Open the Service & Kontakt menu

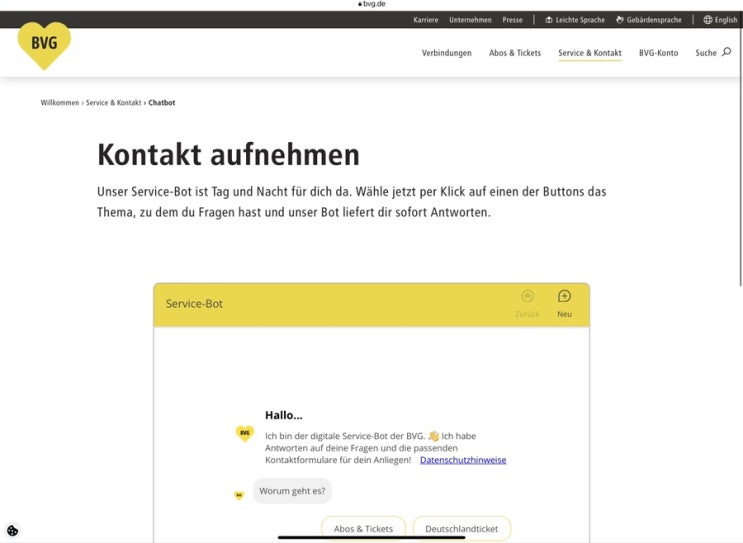pos(589,53)
